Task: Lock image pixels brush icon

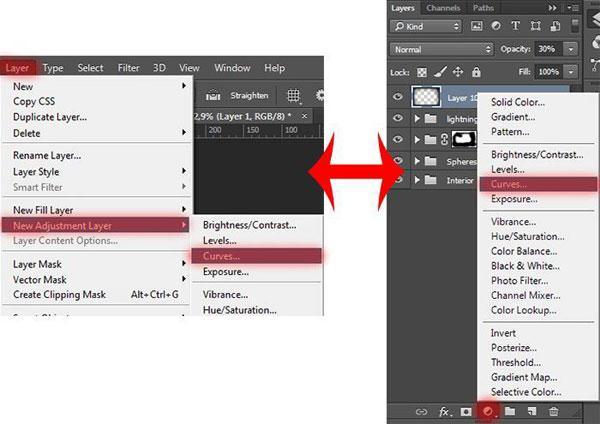Action: (440, 72)
